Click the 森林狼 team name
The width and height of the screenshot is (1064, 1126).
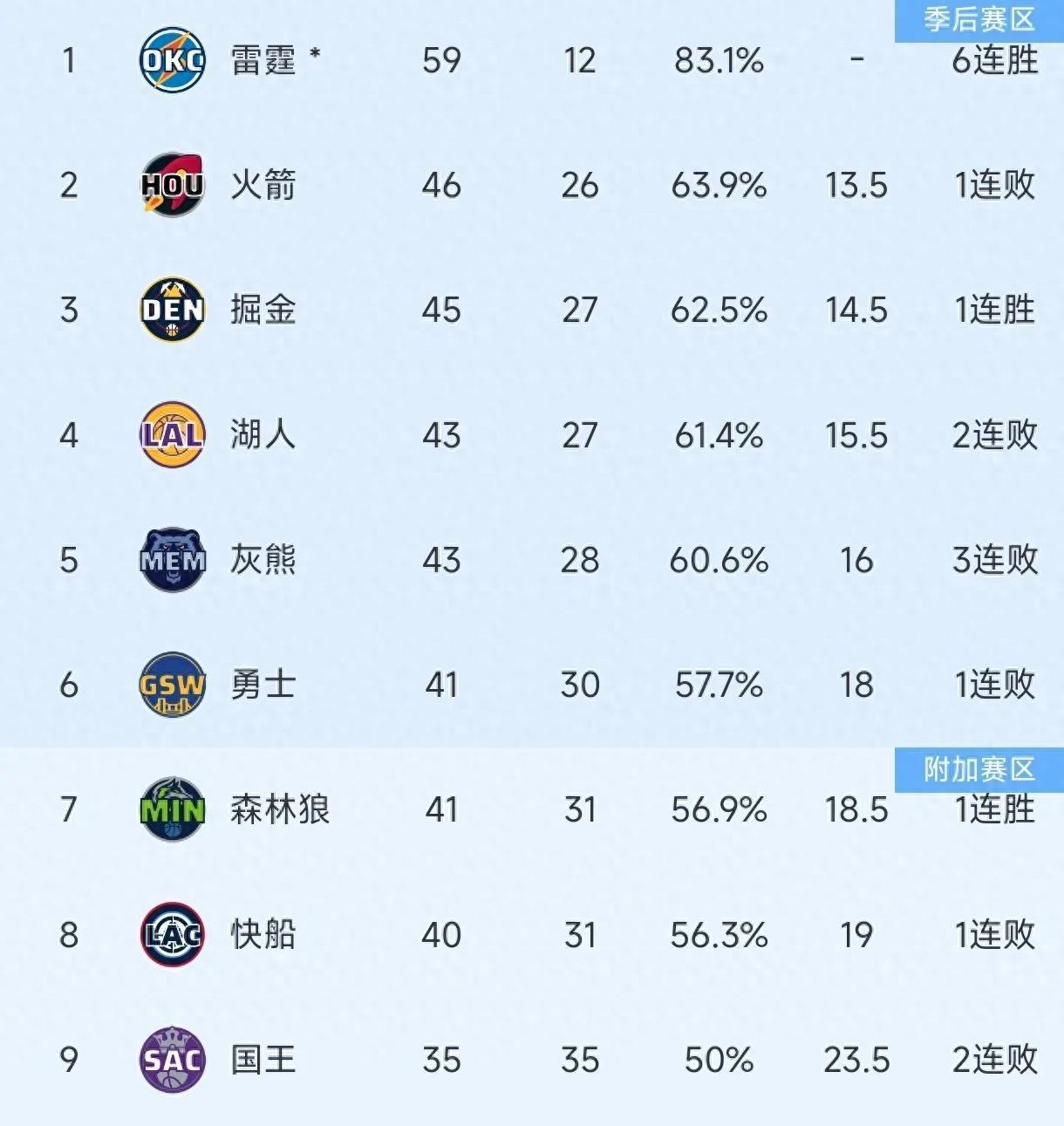coord(279,809)
